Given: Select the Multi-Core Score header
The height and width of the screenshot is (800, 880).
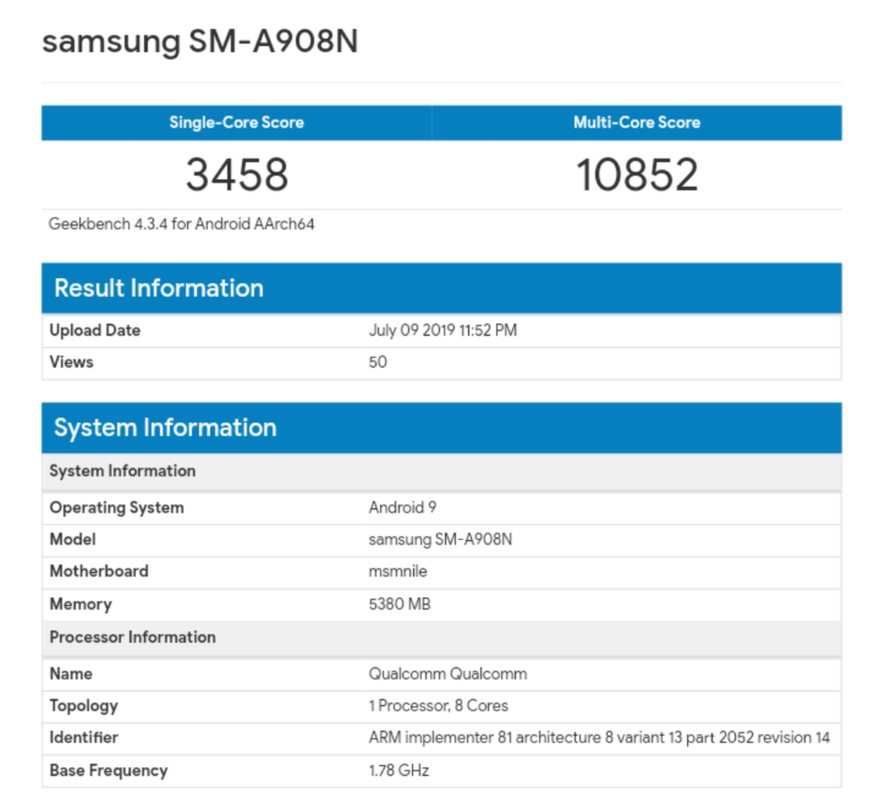Looking at the screenshot, I should (x=636, y=122).
